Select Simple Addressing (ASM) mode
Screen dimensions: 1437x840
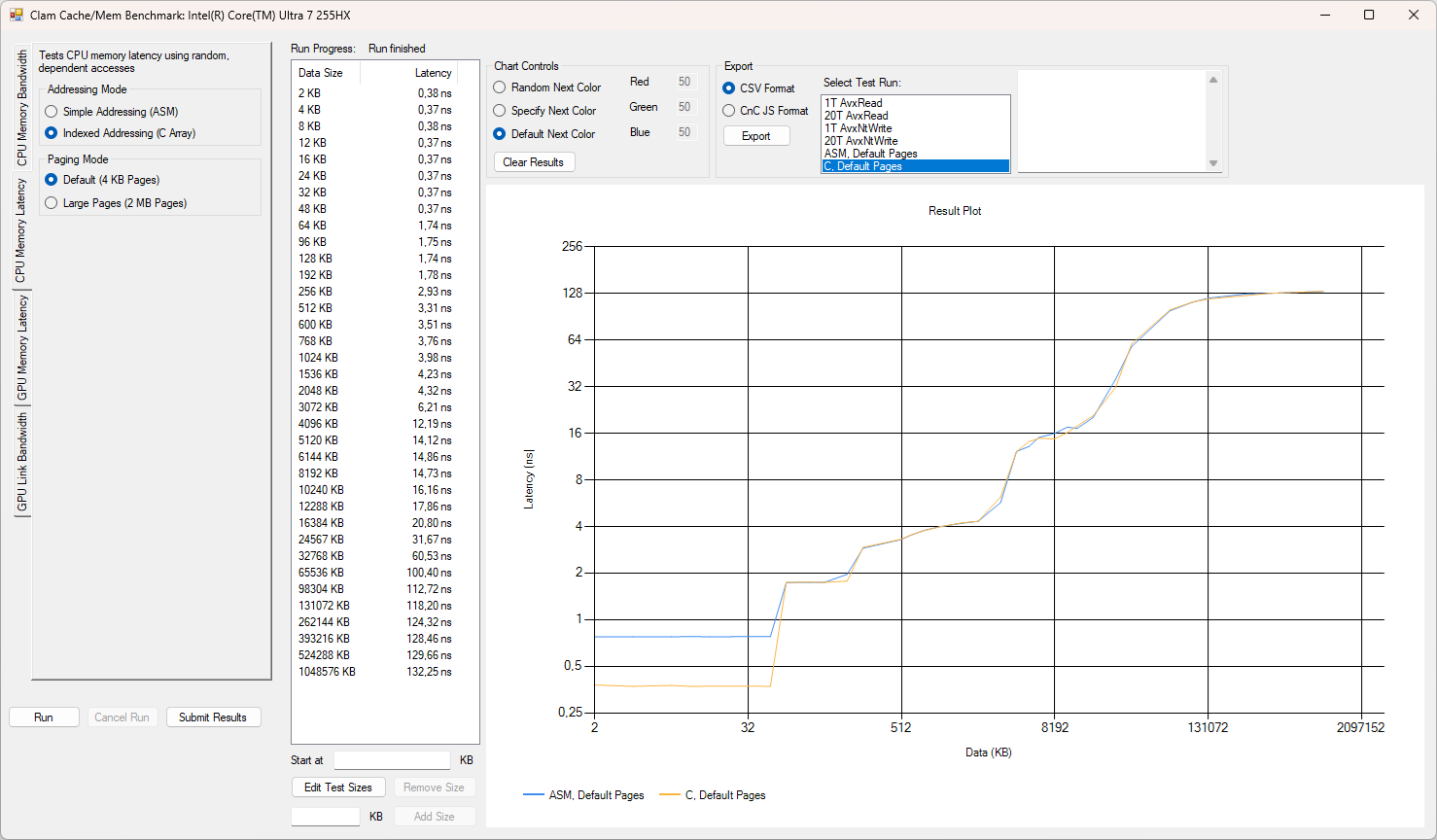tap(52, 112)
